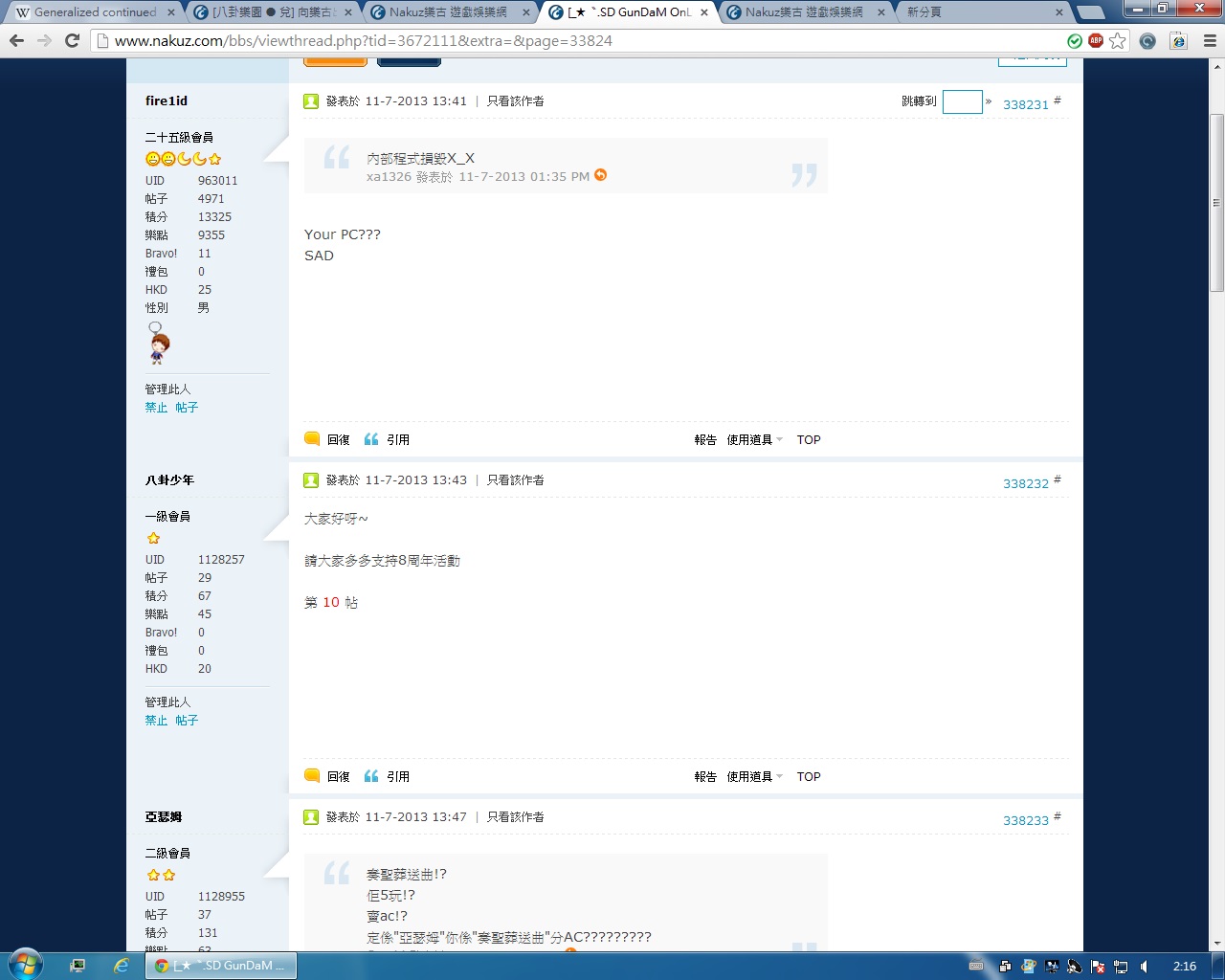Click the taskbar volume speaker icon

tap(1145, 967)
